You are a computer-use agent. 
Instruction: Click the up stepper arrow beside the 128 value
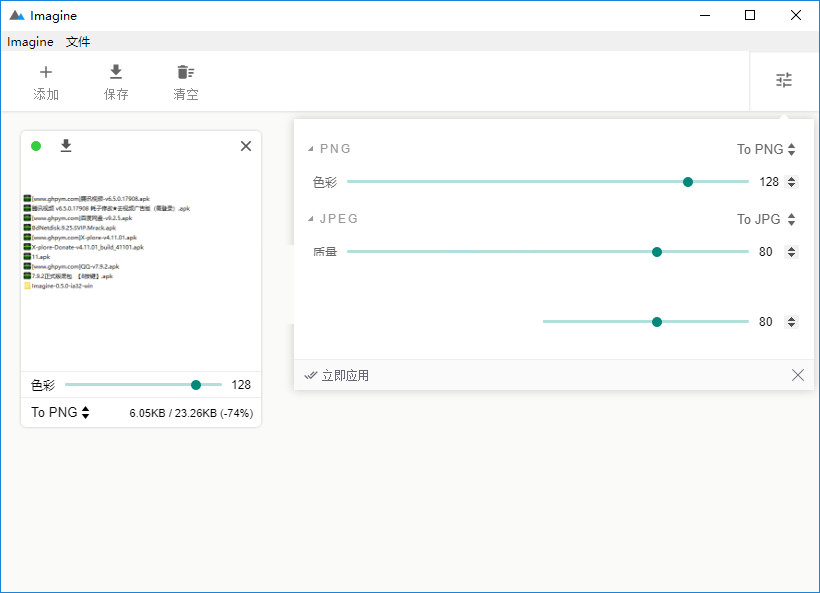click(x=791, y=178)
